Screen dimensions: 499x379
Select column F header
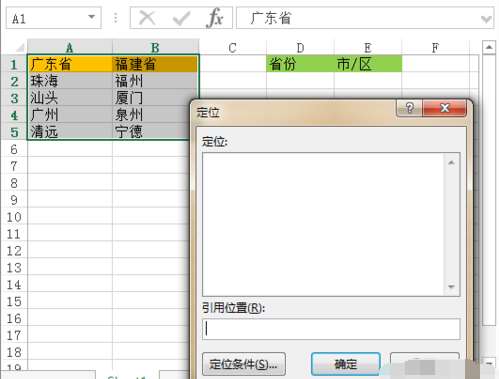coord(435,48)
